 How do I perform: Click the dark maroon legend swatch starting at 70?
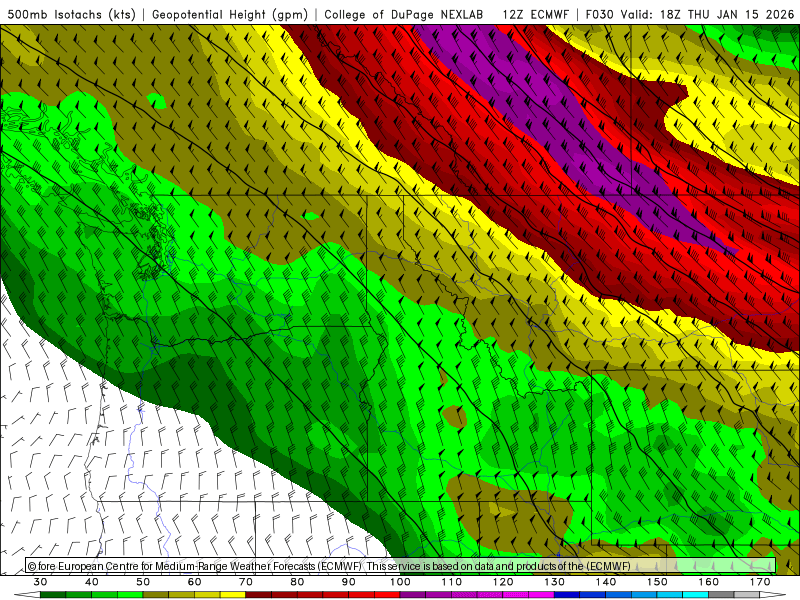click(259, 595)
